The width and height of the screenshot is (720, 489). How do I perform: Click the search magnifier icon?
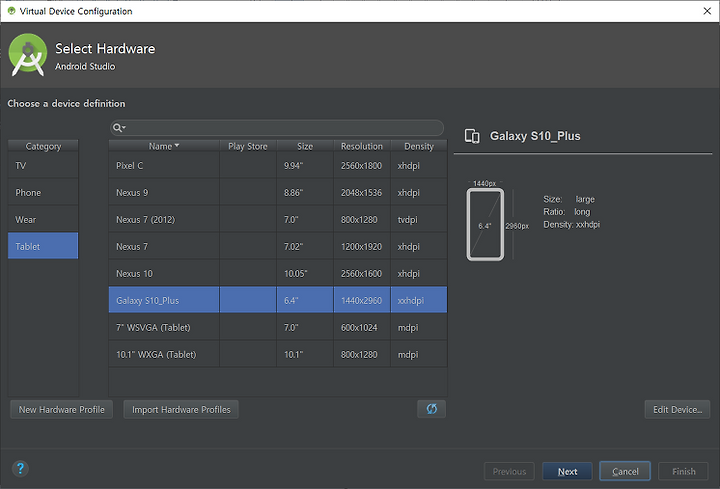point(118,128)
